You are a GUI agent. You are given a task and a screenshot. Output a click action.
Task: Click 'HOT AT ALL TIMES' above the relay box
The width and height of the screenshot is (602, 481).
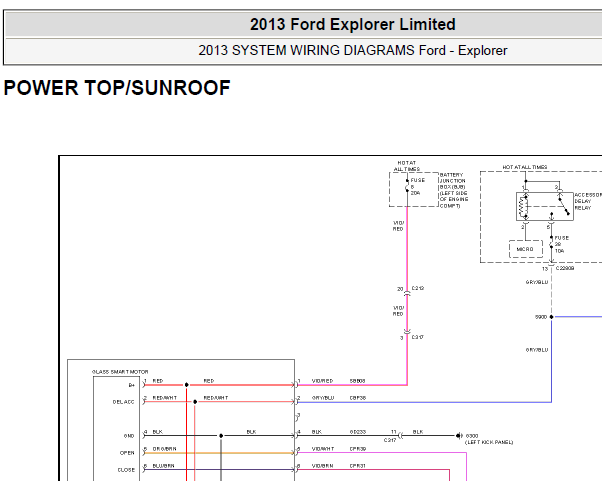pyautogui.click(x=525, y=167)
